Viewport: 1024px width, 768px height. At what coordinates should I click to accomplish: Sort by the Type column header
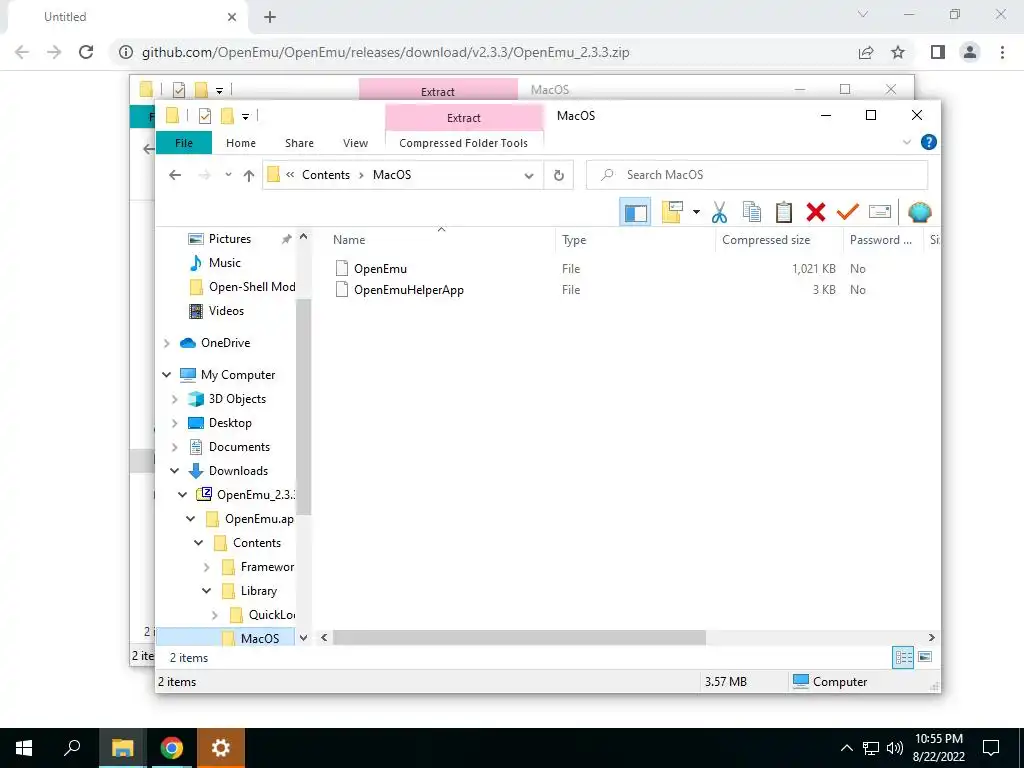(636, 240)
